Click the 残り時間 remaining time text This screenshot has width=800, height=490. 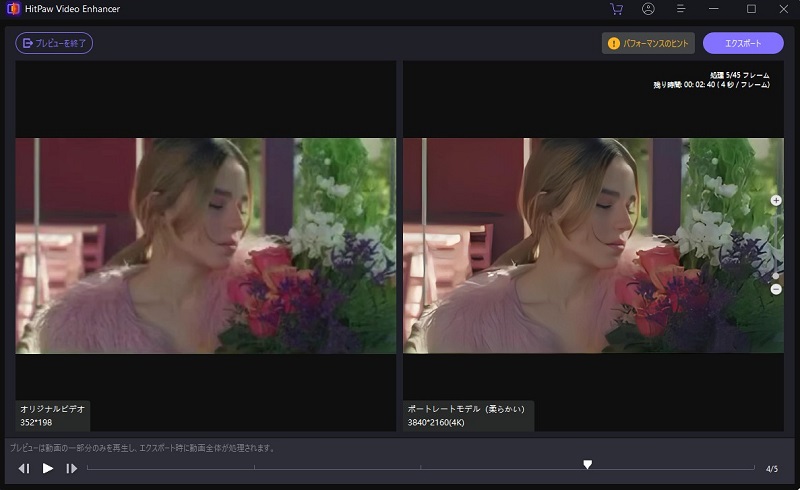point(712,85)
